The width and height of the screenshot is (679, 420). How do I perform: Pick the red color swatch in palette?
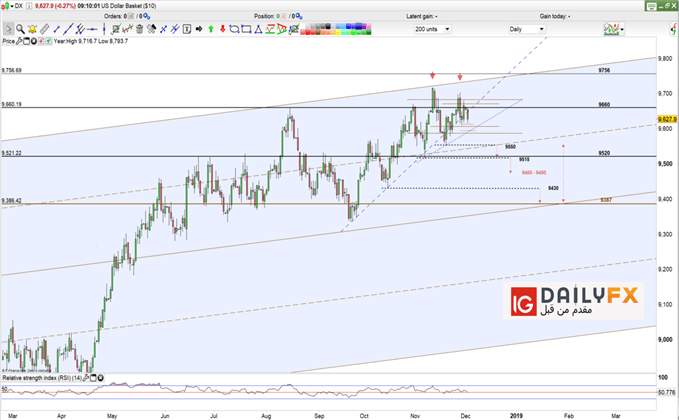309,32
